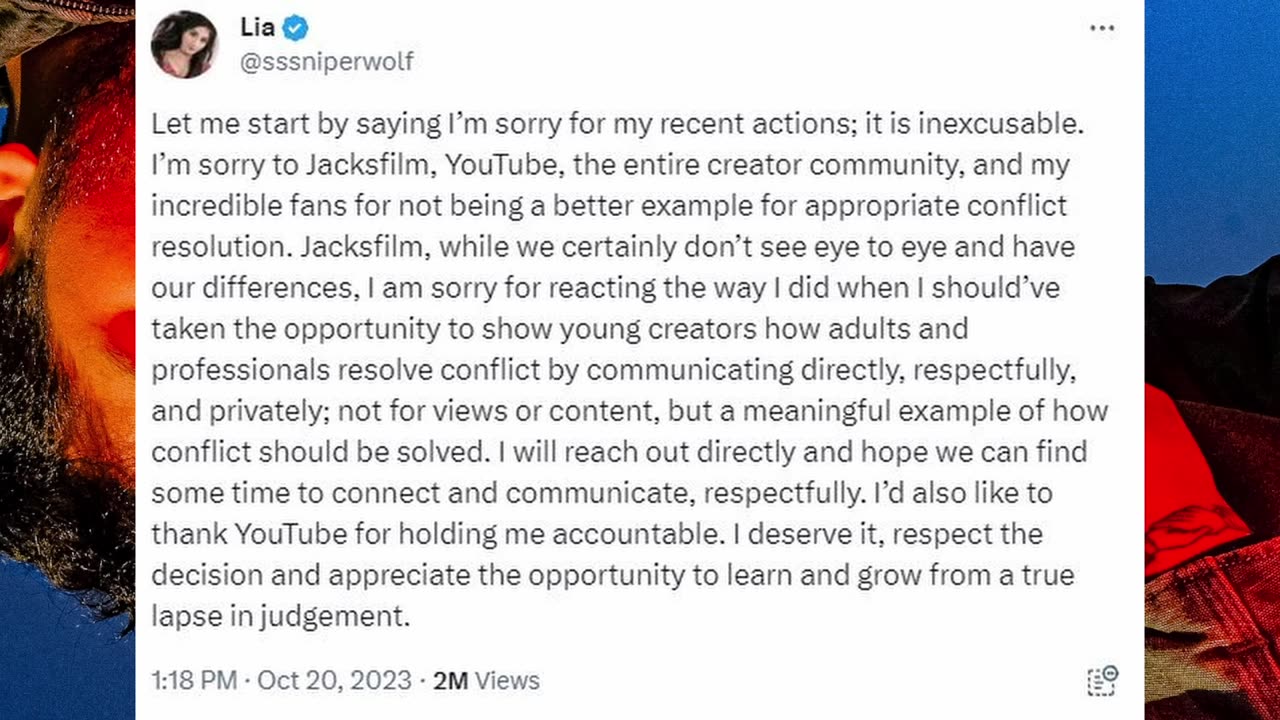Click the "Oct 20, 2023" date
This screenshot has height=720, width=1280.
(334, 681)
